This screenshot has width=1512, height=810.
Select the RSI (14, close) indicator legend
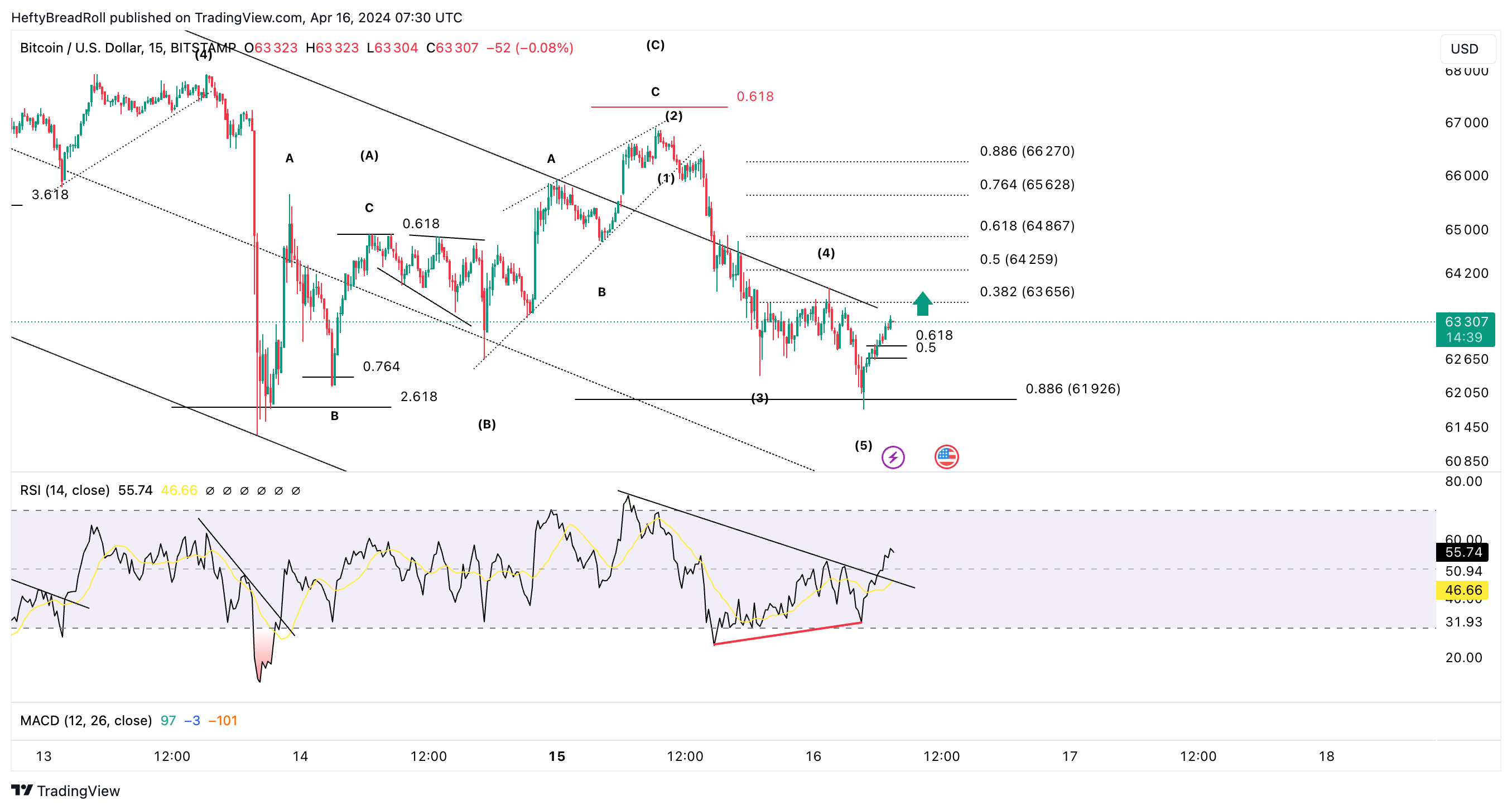[65, 490]
